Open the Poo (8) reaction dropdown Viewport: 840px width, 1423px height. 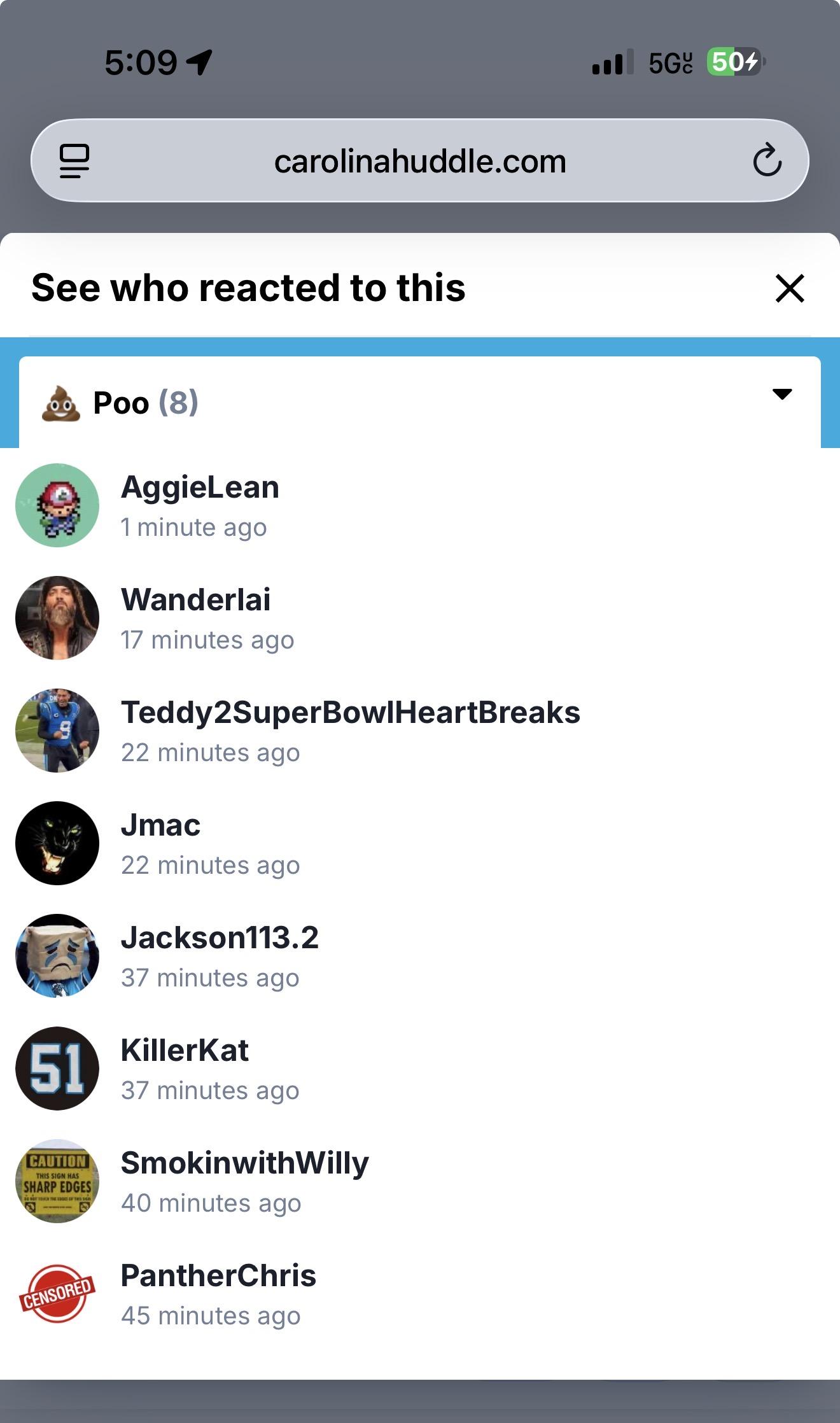point(420,402)
